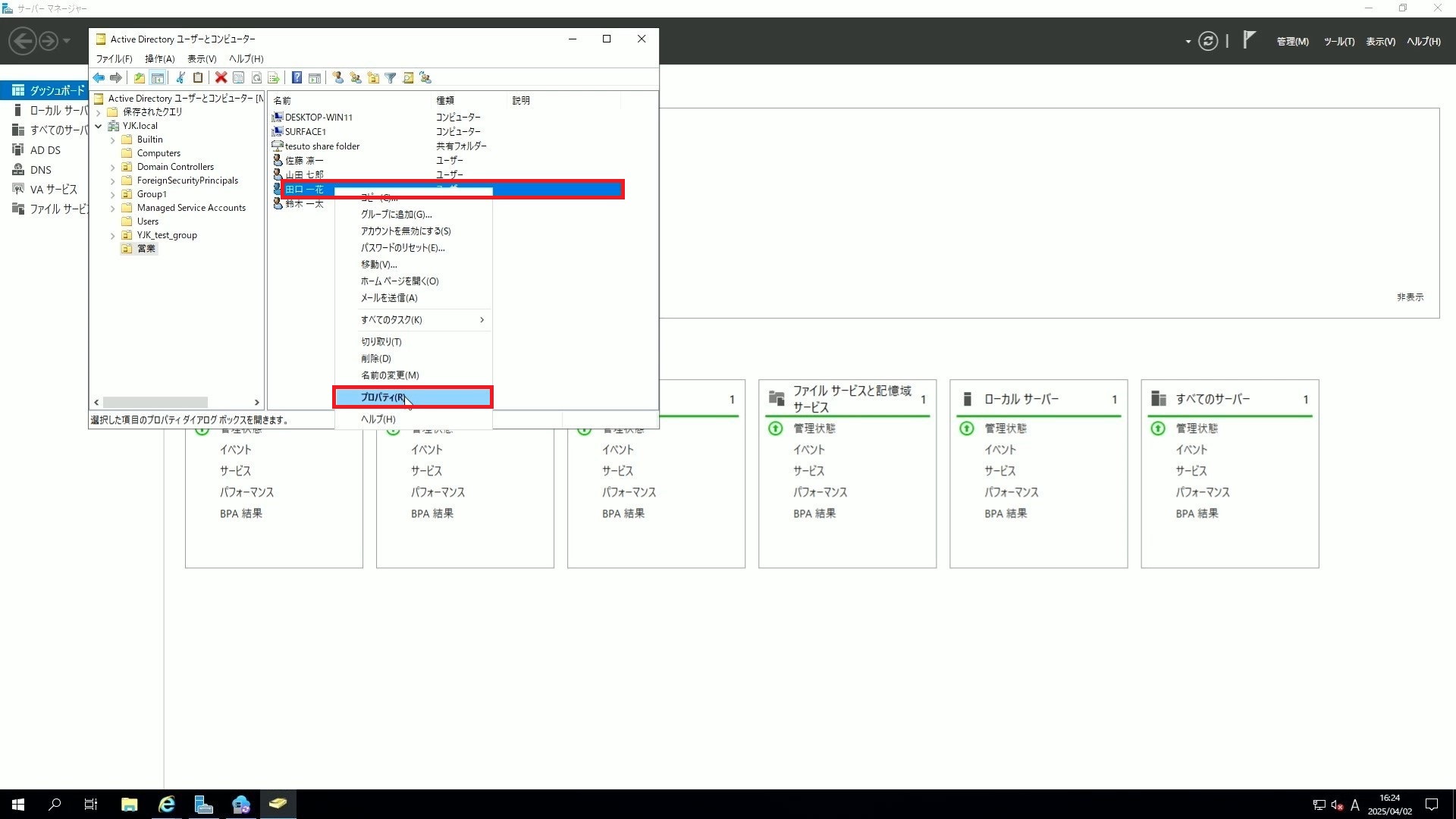Expand the YJK_test_group node
This screenshot has height=819, width=1456.
(113, 235)
